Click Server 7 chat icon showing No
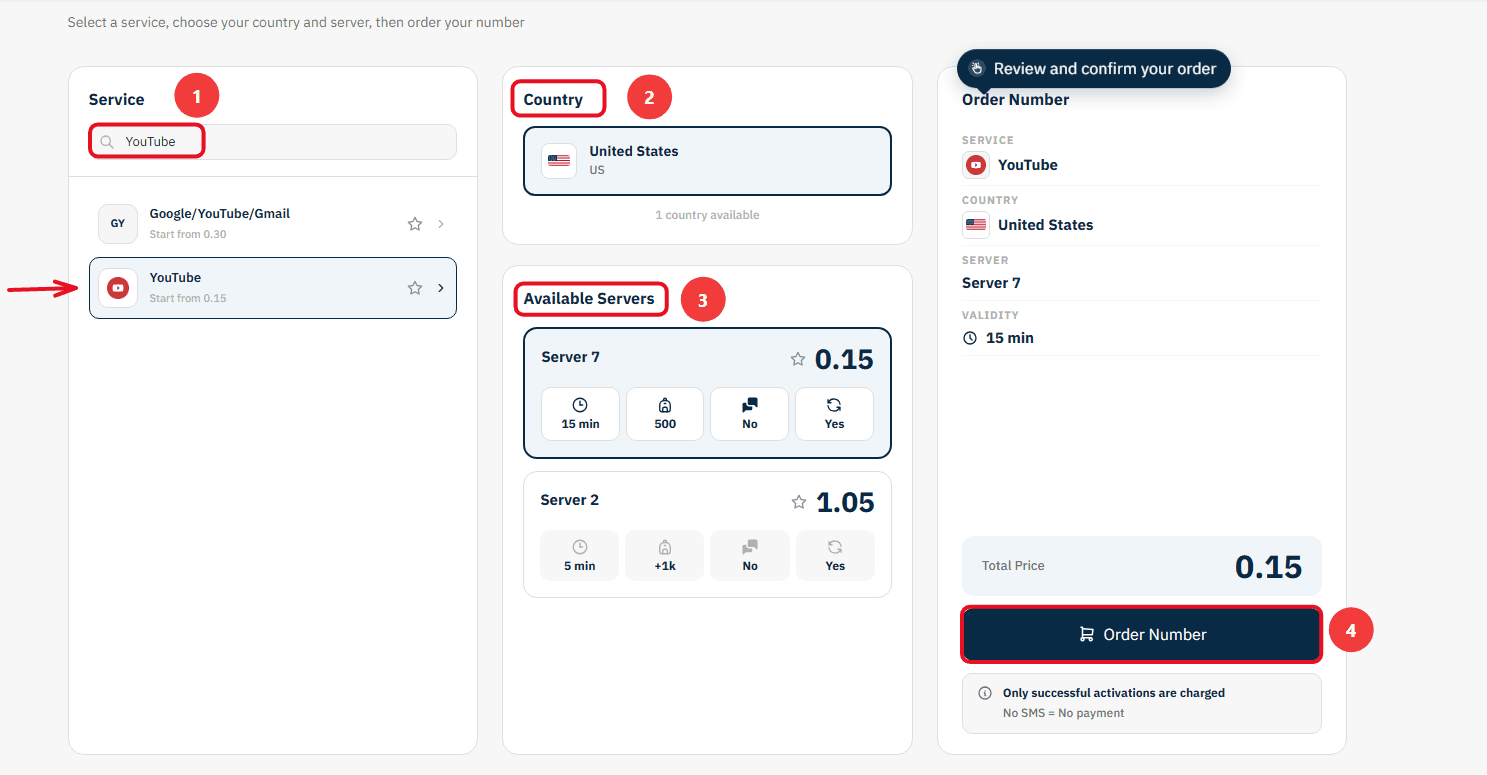 [x=750, y=405]
